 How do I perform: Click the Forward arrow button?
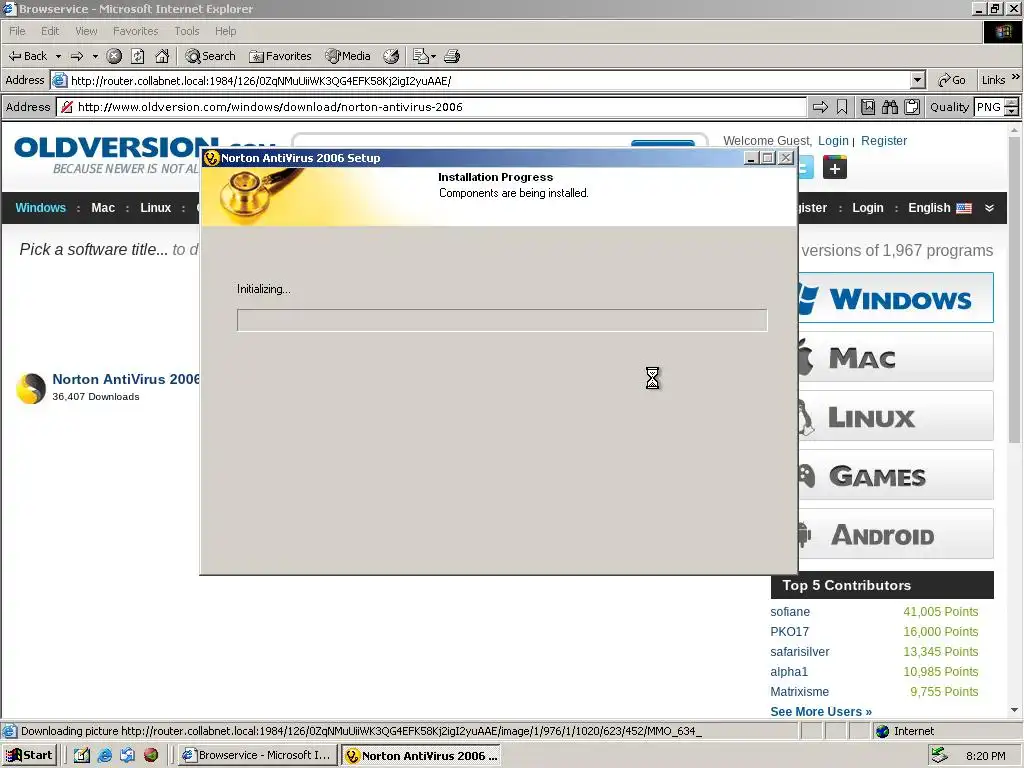point(77,56)
